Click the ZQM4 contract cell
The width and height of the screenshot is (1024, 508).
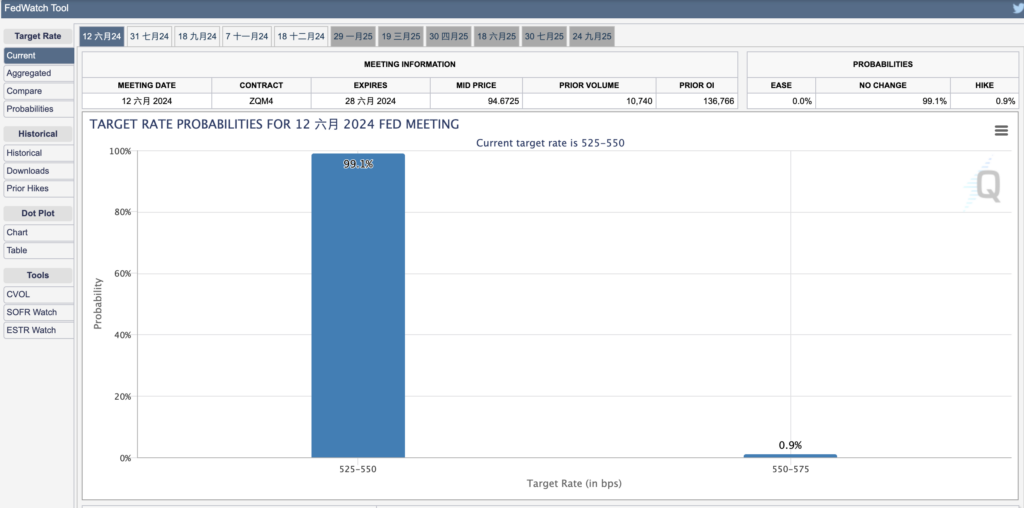pyautogui.click(x=261, y=101)
